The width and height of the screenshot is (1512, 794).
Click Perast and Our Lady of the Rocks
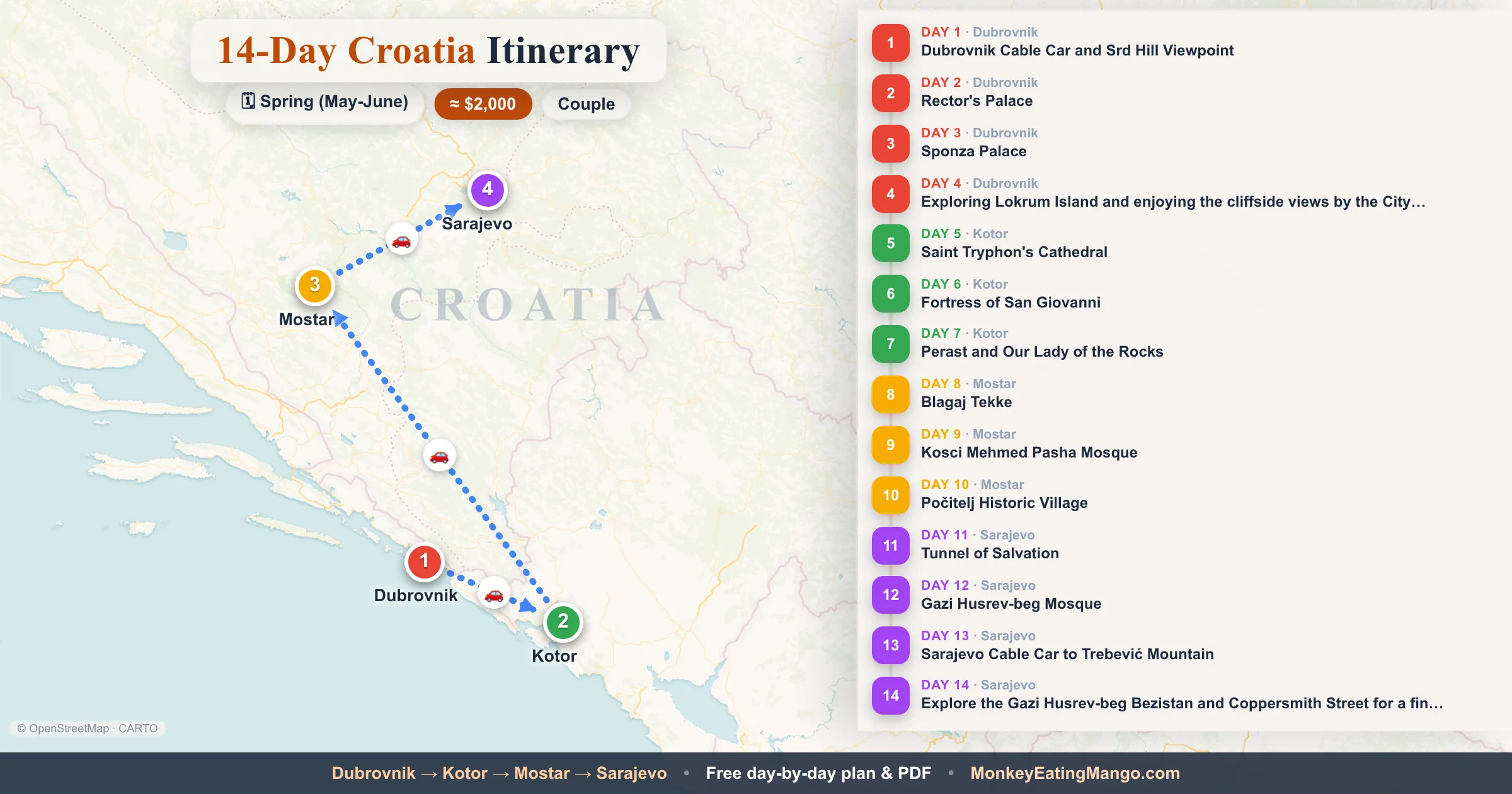tap(1042, 352)
